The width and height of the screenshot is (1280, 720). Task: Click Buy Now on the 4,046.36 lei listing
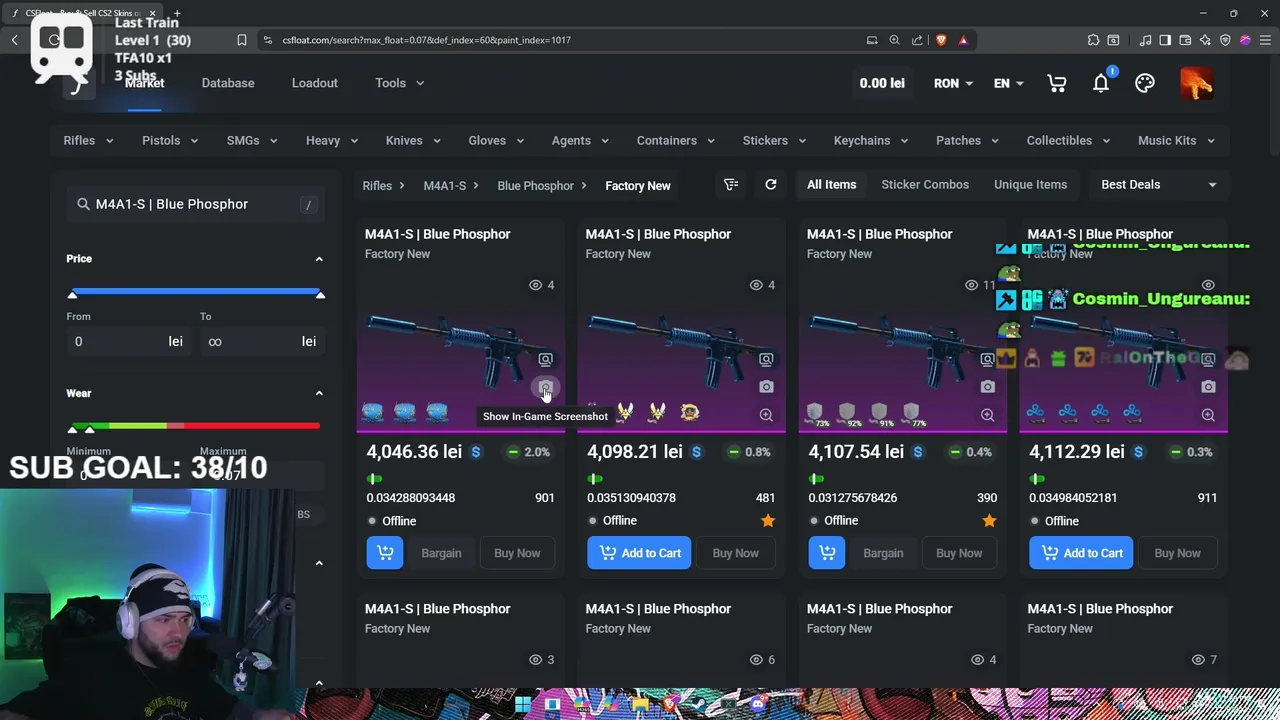pos(517,553)
